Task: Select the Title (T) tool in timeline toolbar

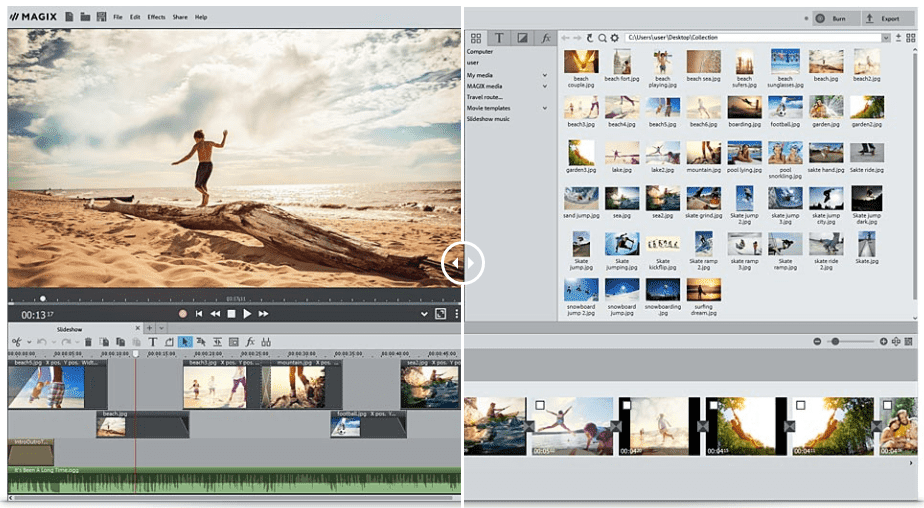Action: coord(153,342)
